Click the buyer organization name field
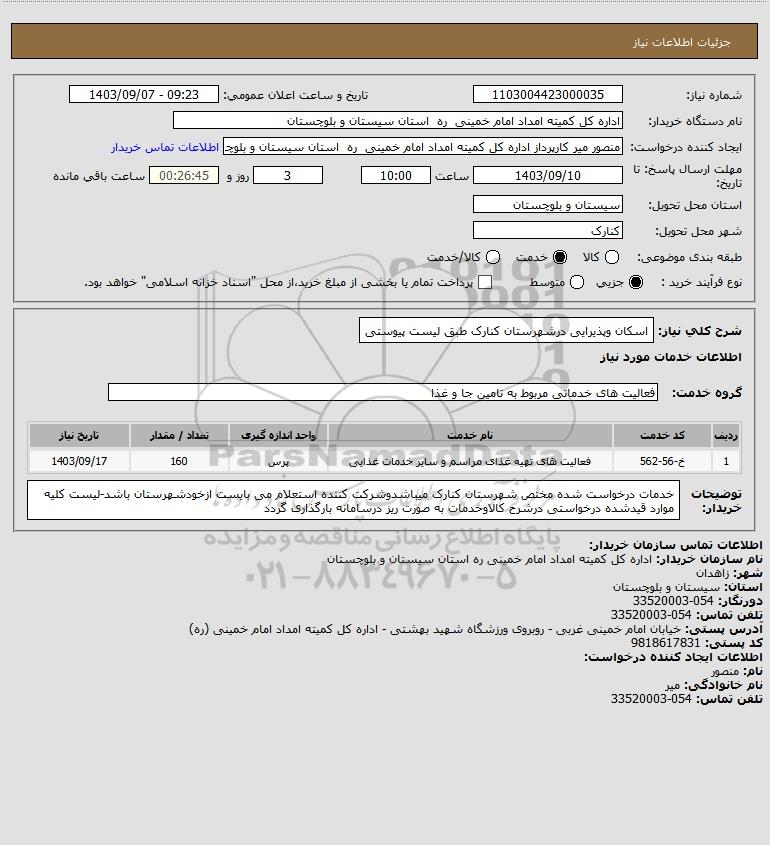 (x=398, y=121)
